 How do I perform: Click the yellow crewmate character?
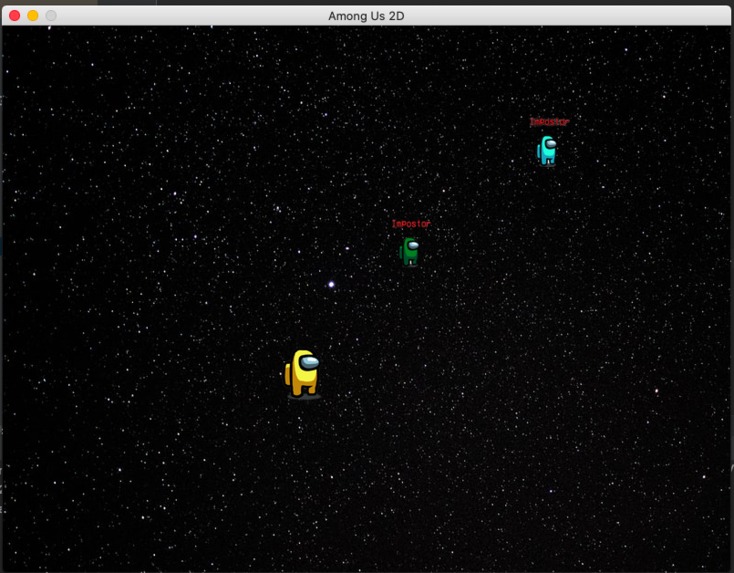tap(302, 374)
